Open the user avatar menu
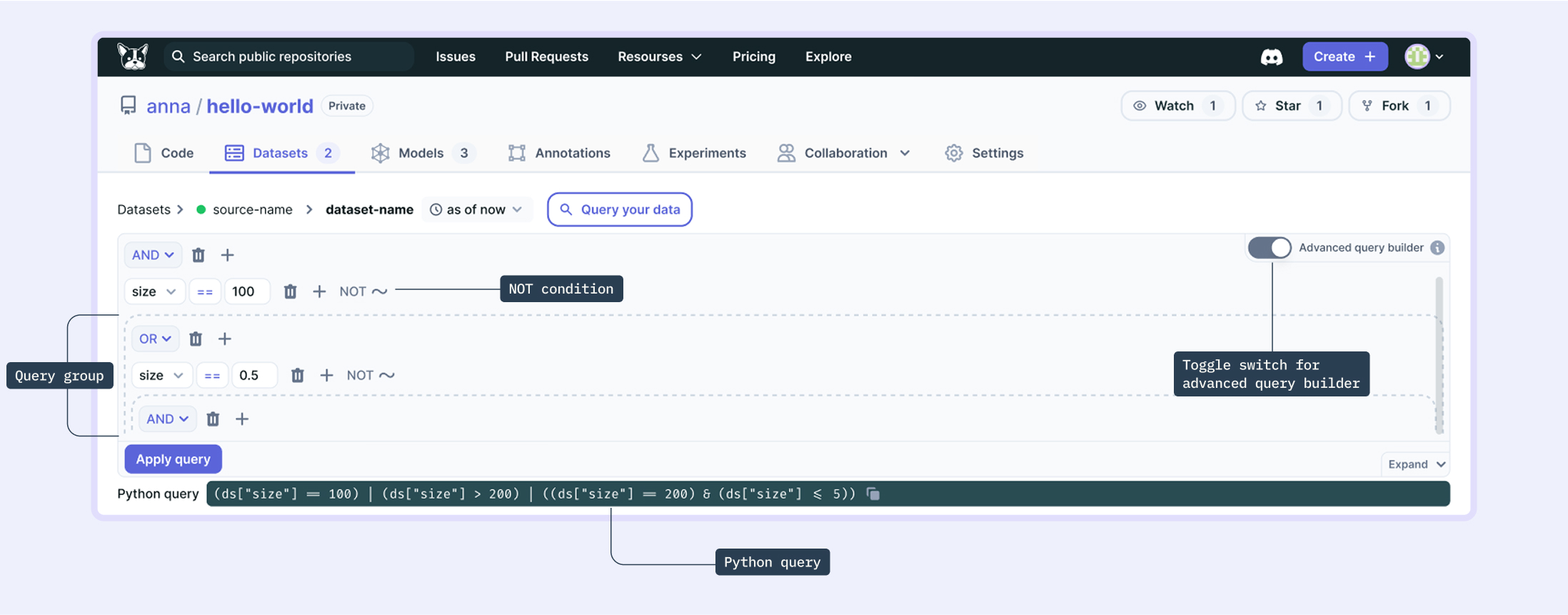 point(1424,56)
